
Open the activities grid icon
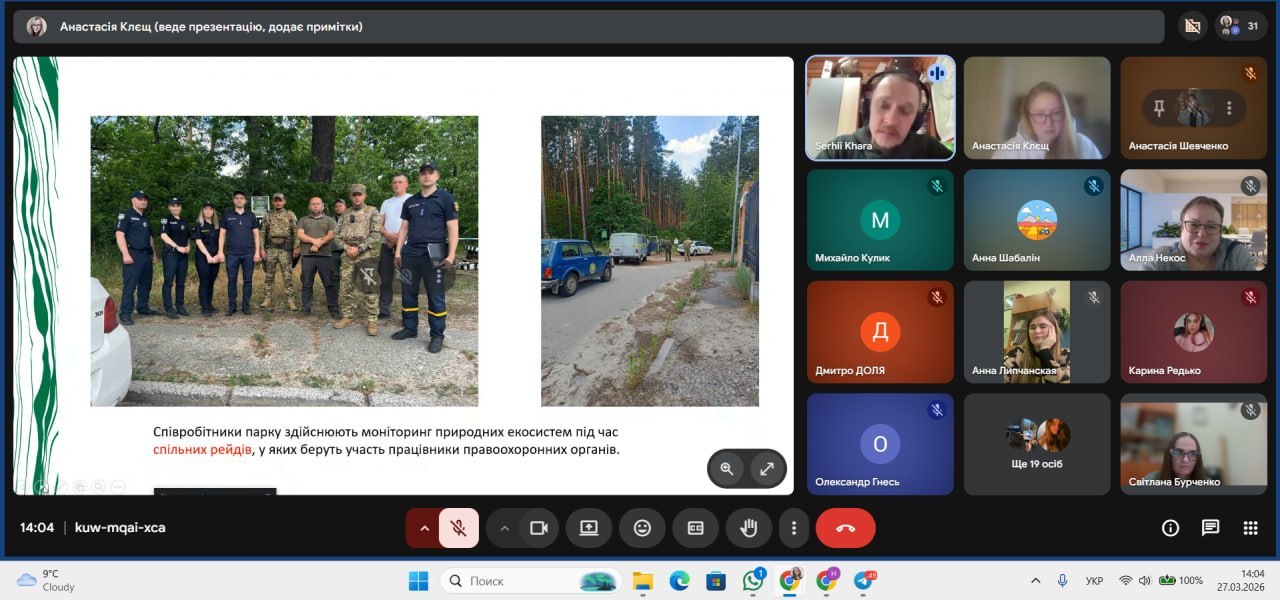[x=1250, y=528]
